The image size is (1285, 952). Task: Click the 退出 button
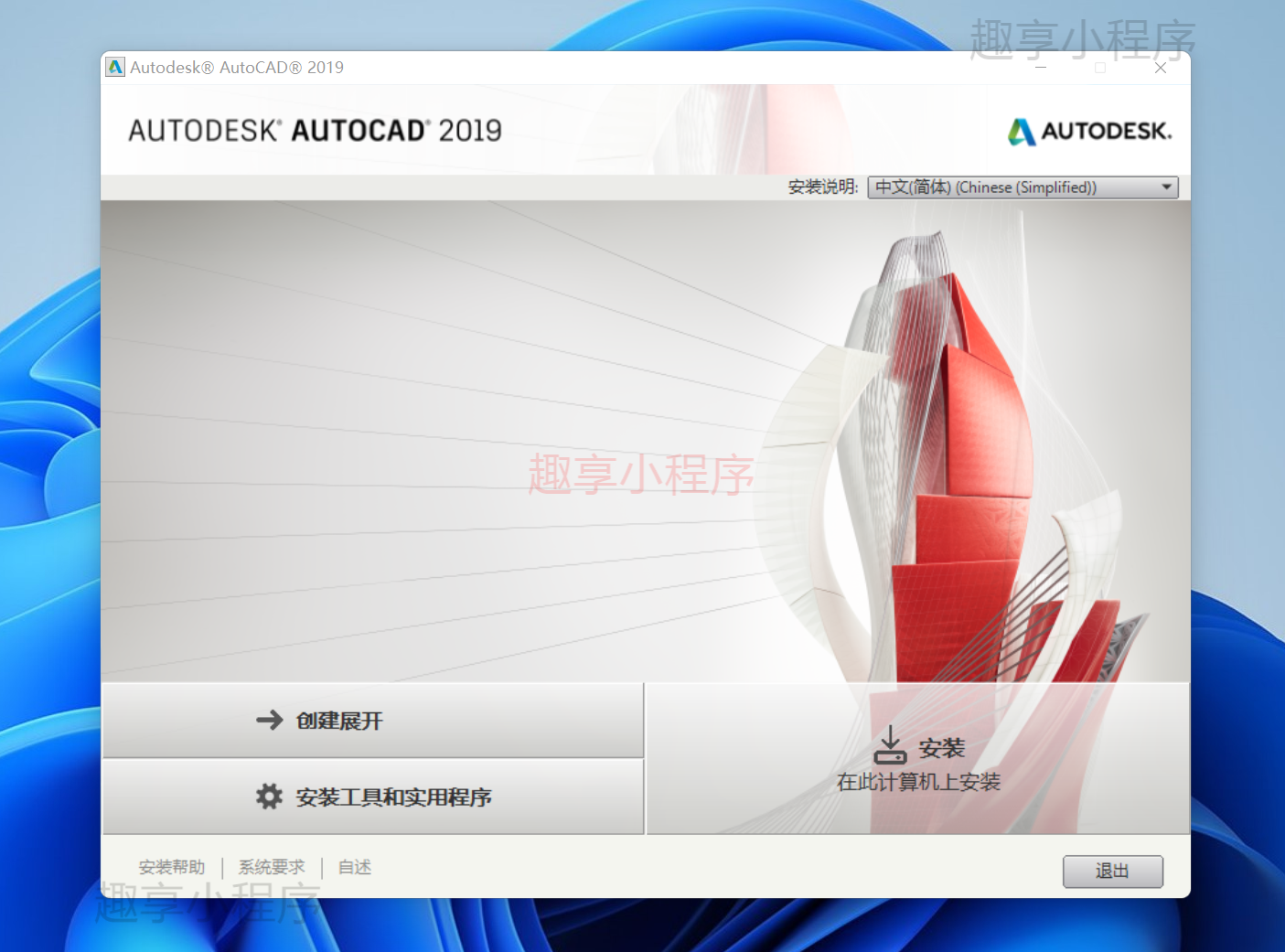tap(1113, 872)
